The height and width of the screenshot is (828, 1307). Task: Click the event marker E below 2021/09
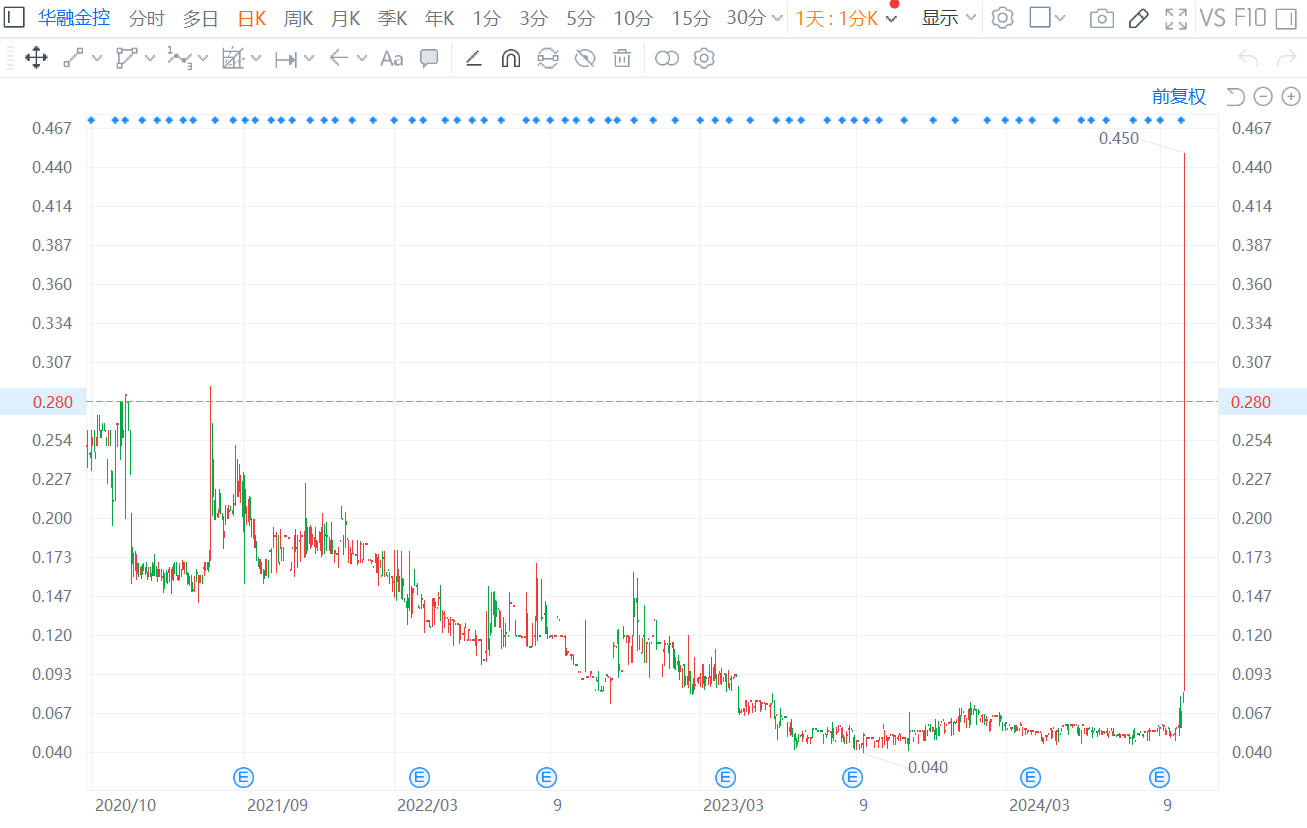[243, 777]
